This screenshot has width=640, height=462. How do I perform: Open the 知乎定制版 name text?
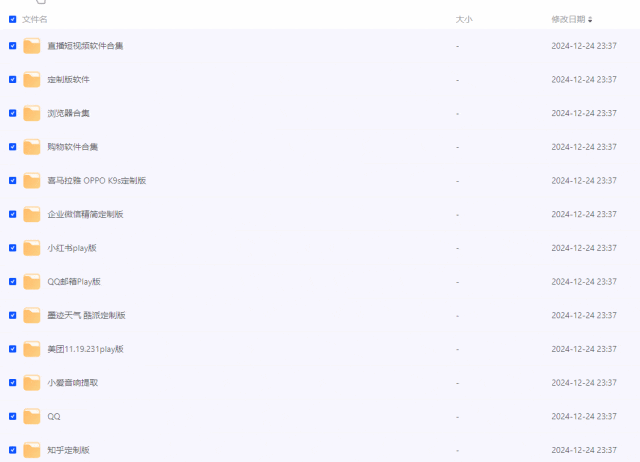[x=69, y=450]
